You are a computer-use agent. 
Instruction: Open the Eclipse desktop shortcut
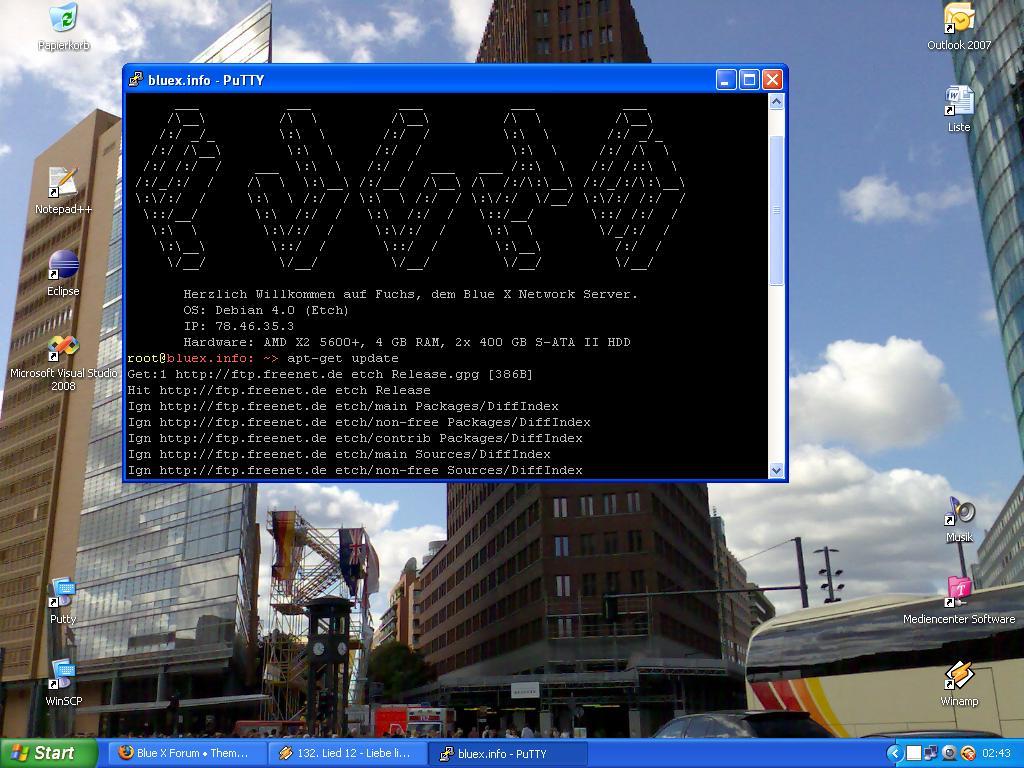tap(63, 266)
